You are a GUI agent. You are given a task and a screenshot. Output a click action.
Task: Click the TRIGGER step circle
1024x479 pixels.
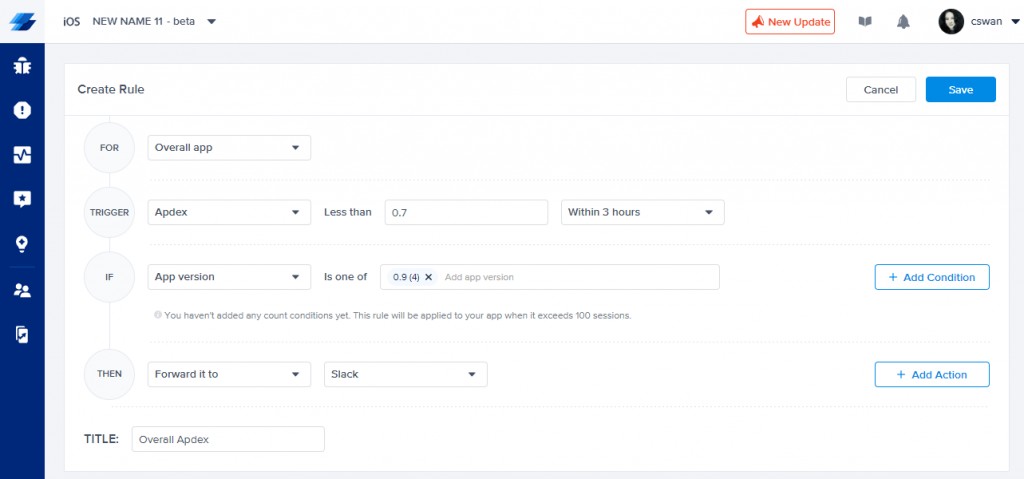pyautogui.click(x=109, y=212)
